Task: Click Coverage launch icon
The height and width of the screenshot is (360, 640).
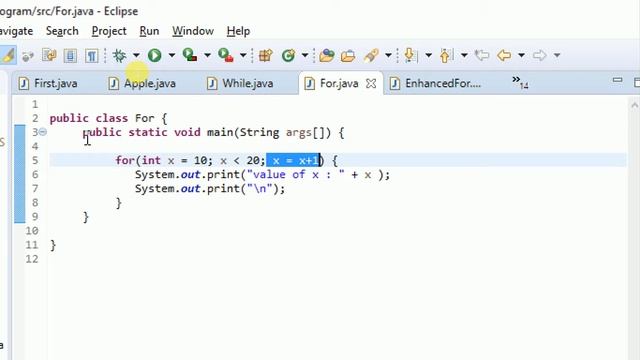Action: coord(190,55)
